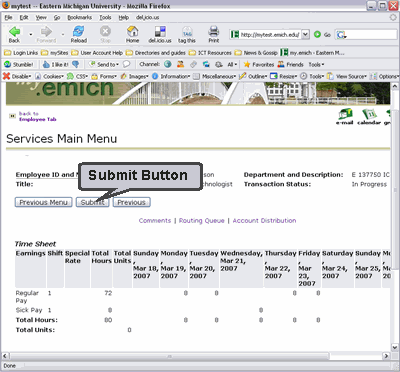Click the horizontal scrollbar right arrow
This screenshot has width=400, height=372.
[x=386, y=356]
